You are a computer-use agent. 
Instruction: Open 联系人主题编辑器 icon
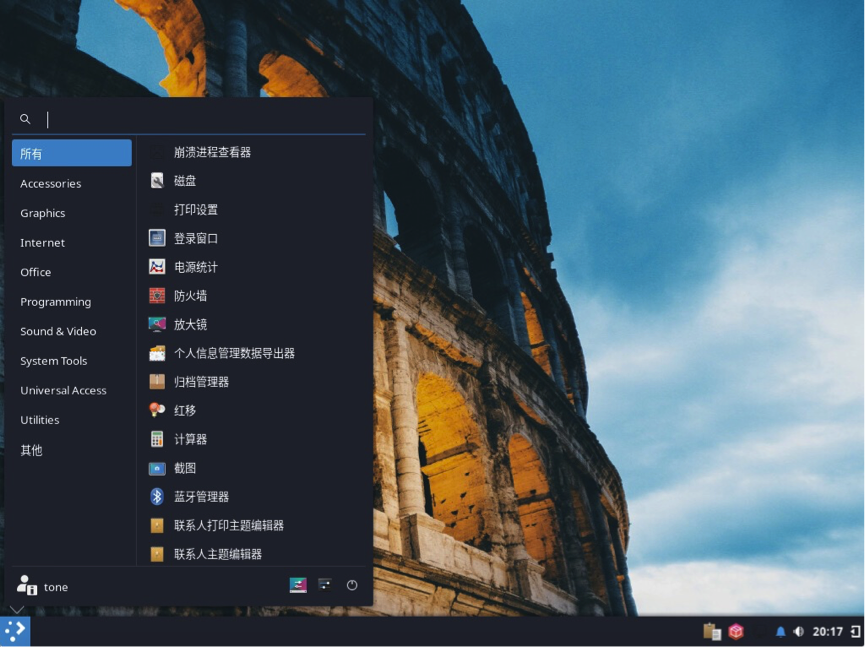tap(157, 554)
